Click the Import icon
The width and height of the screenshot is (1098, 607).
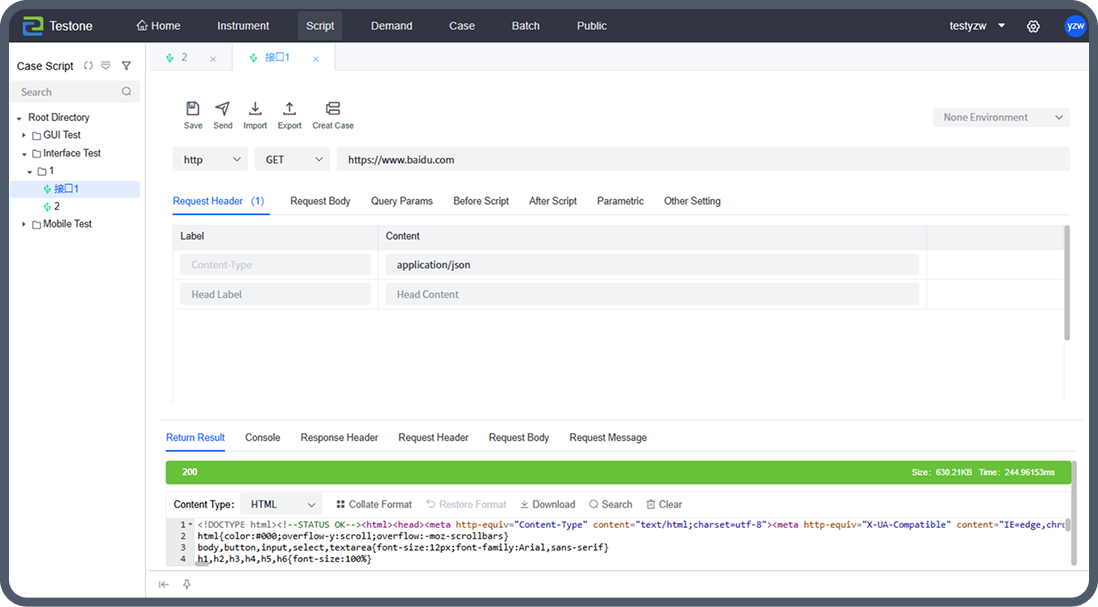point(255,109)
